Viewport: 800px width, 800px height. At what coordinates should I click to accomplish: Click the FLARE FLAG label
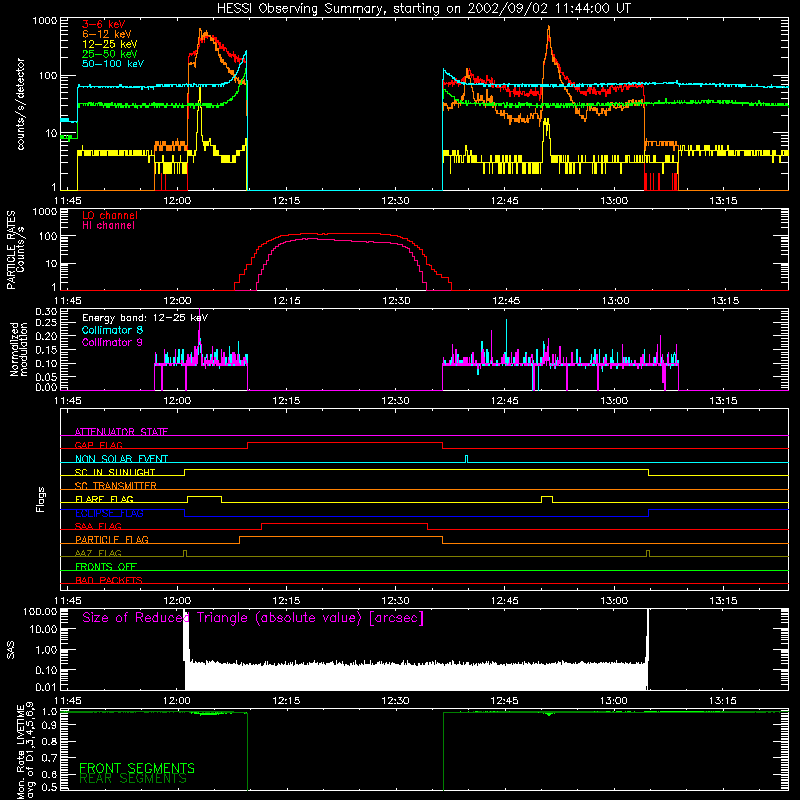pos(104,499)
